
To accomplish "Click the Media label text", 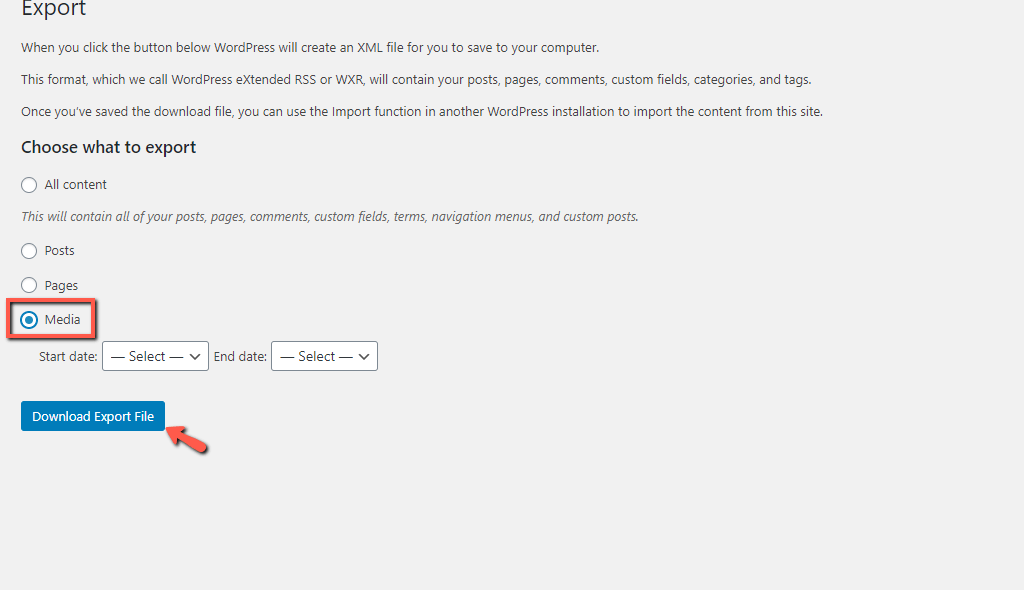I will [x=63, y=320].
